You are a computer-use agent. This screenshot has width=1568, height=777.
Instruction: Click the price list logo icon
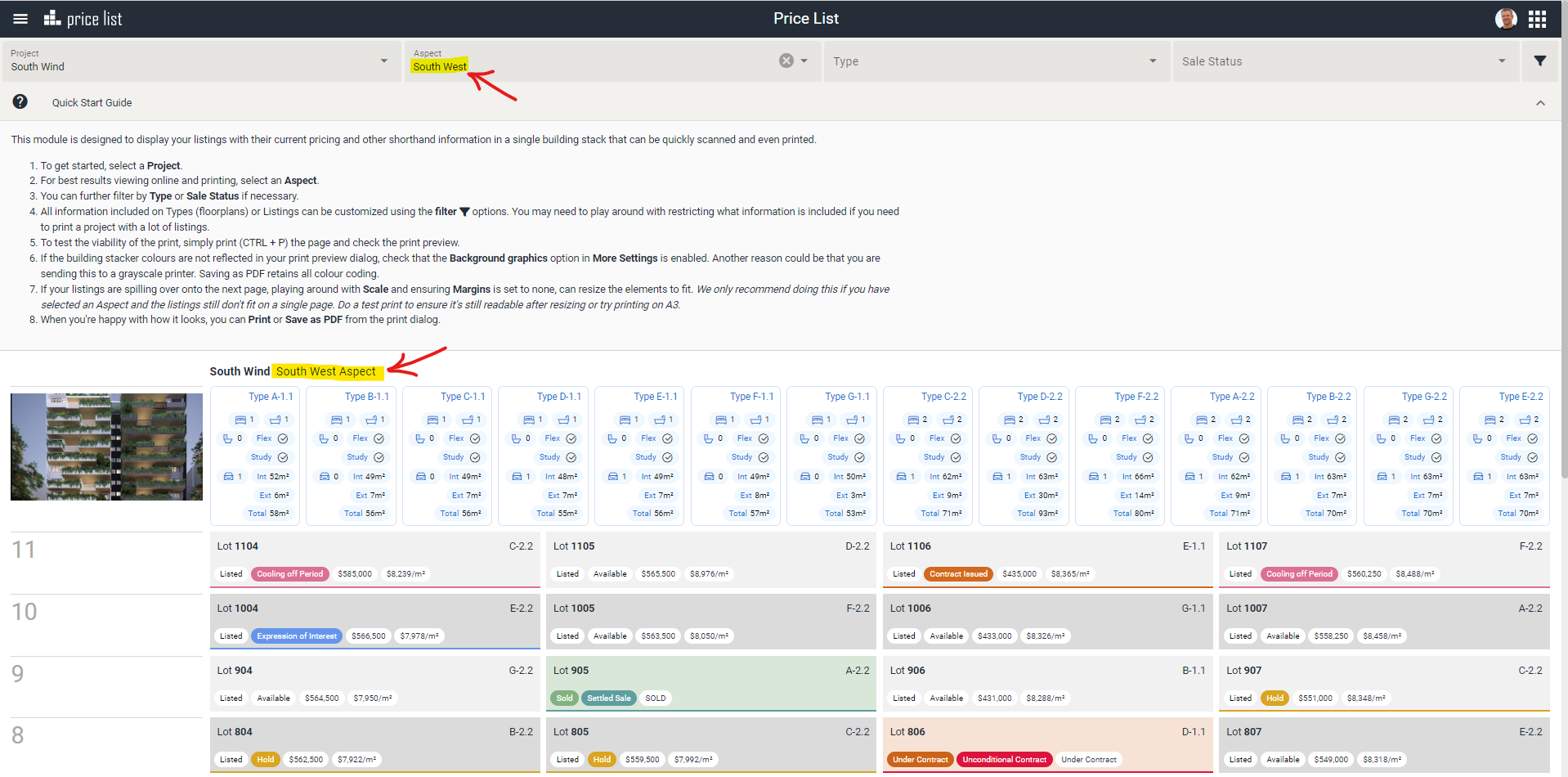[x=52, y=18]
